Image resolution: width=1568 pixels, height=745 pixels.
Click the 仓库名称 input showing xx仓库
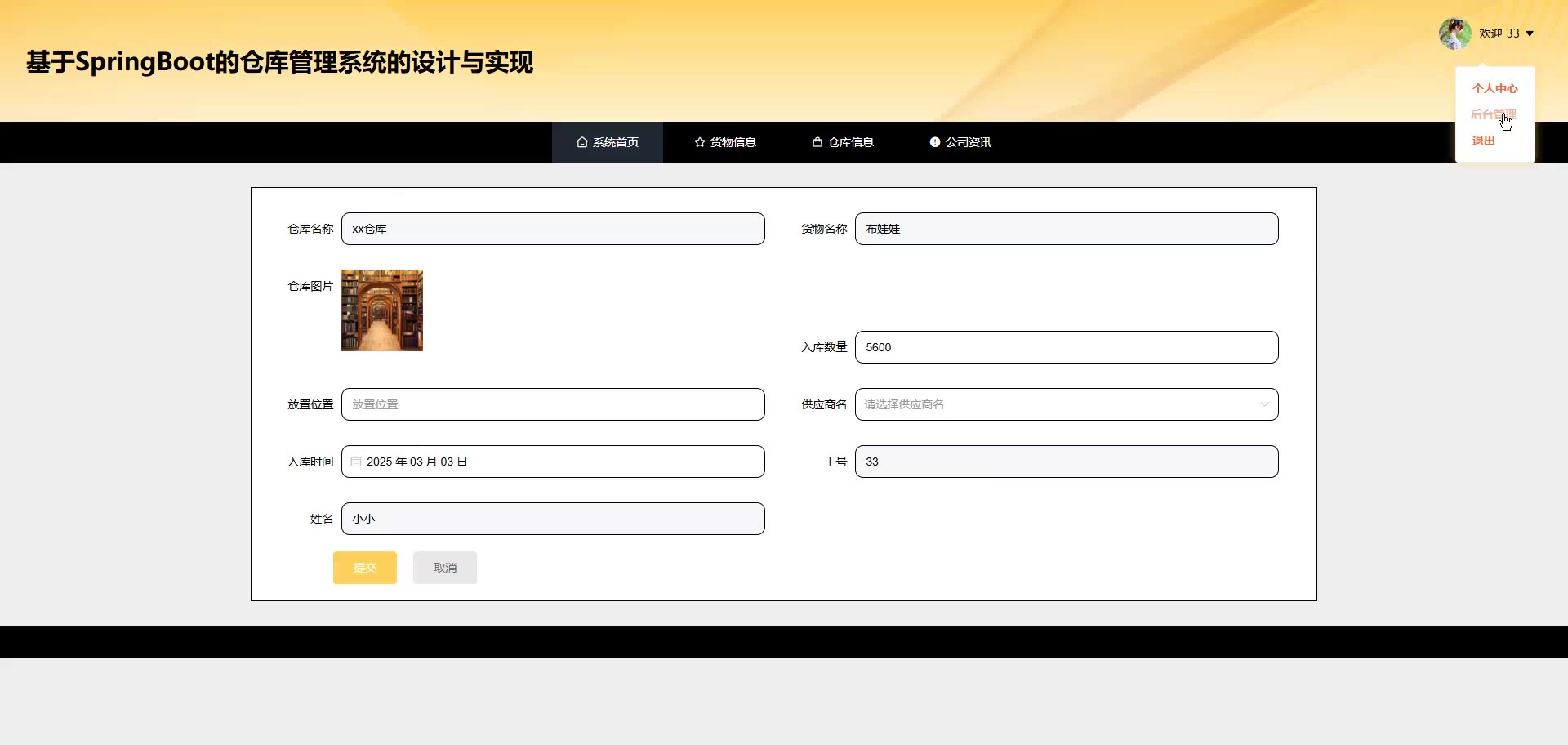coord(553,229)
